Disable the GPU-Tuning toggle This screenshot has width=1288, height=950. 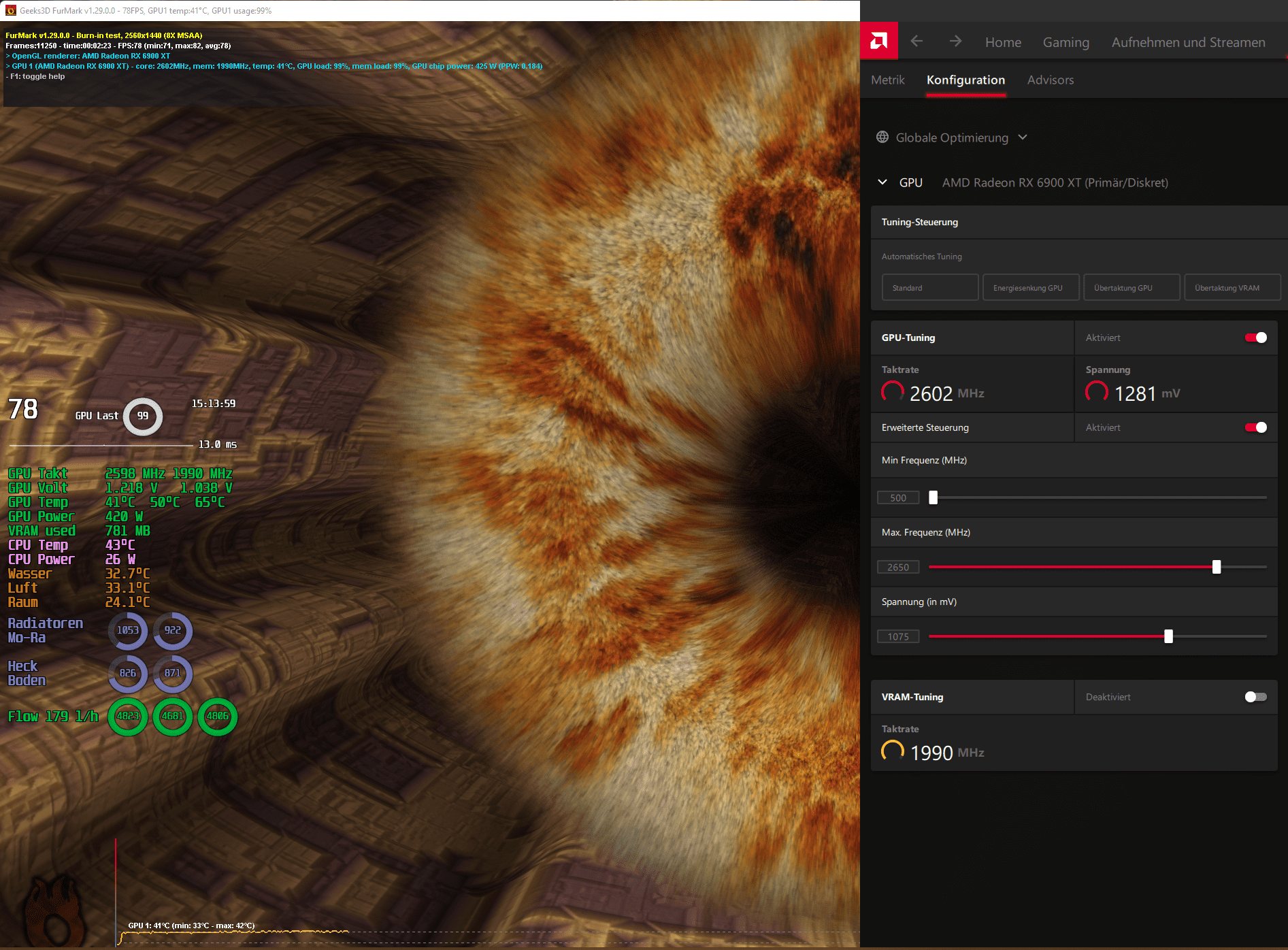pos(1256,338)
